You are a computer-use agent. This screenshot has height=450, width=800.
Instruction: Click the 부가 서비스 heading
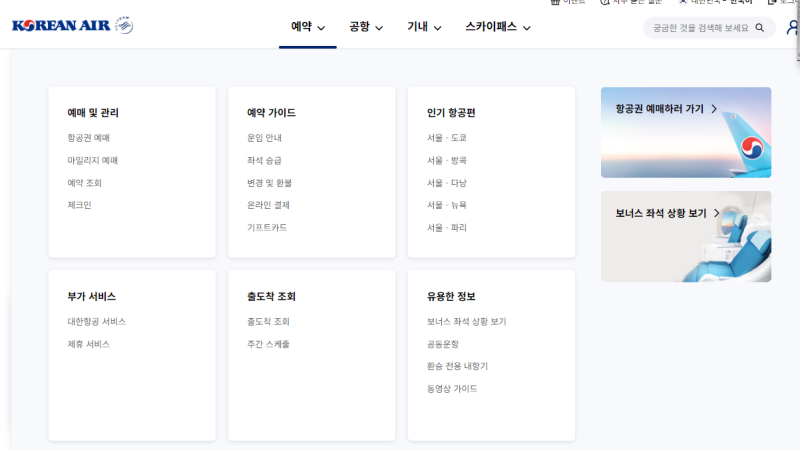[x=92, y=296]
